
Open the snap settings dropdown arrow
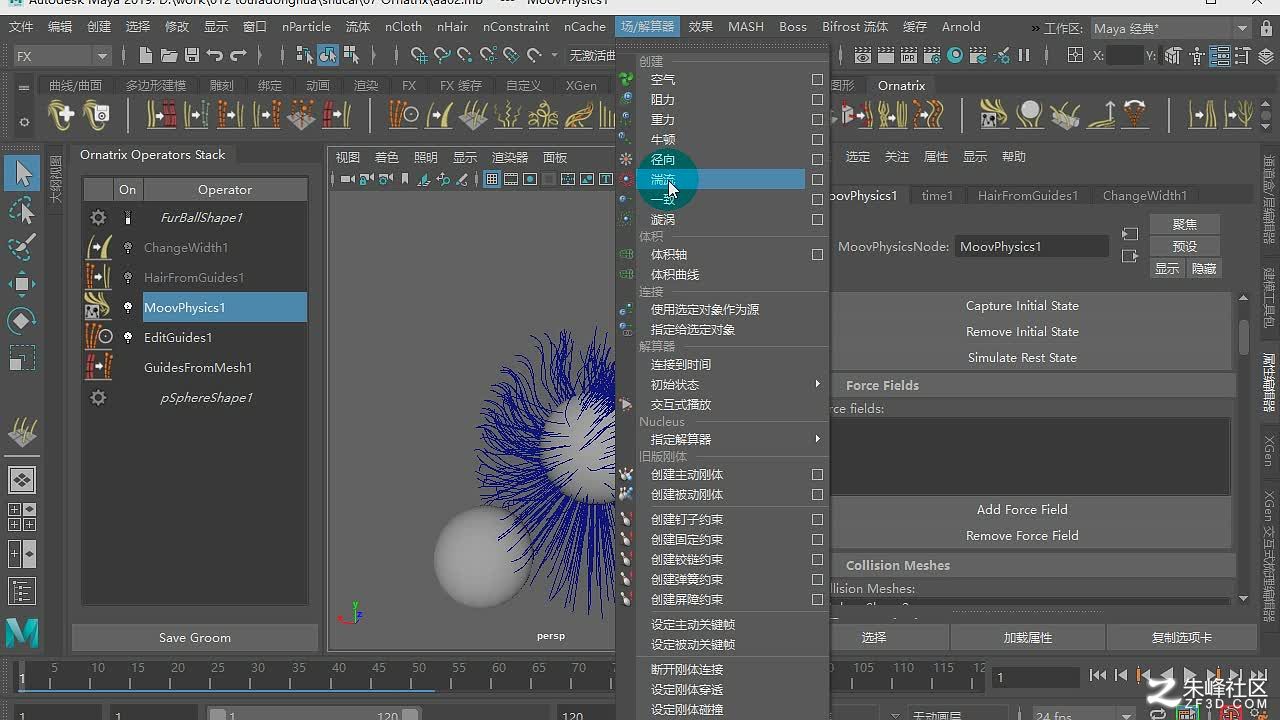click(556, 56)
